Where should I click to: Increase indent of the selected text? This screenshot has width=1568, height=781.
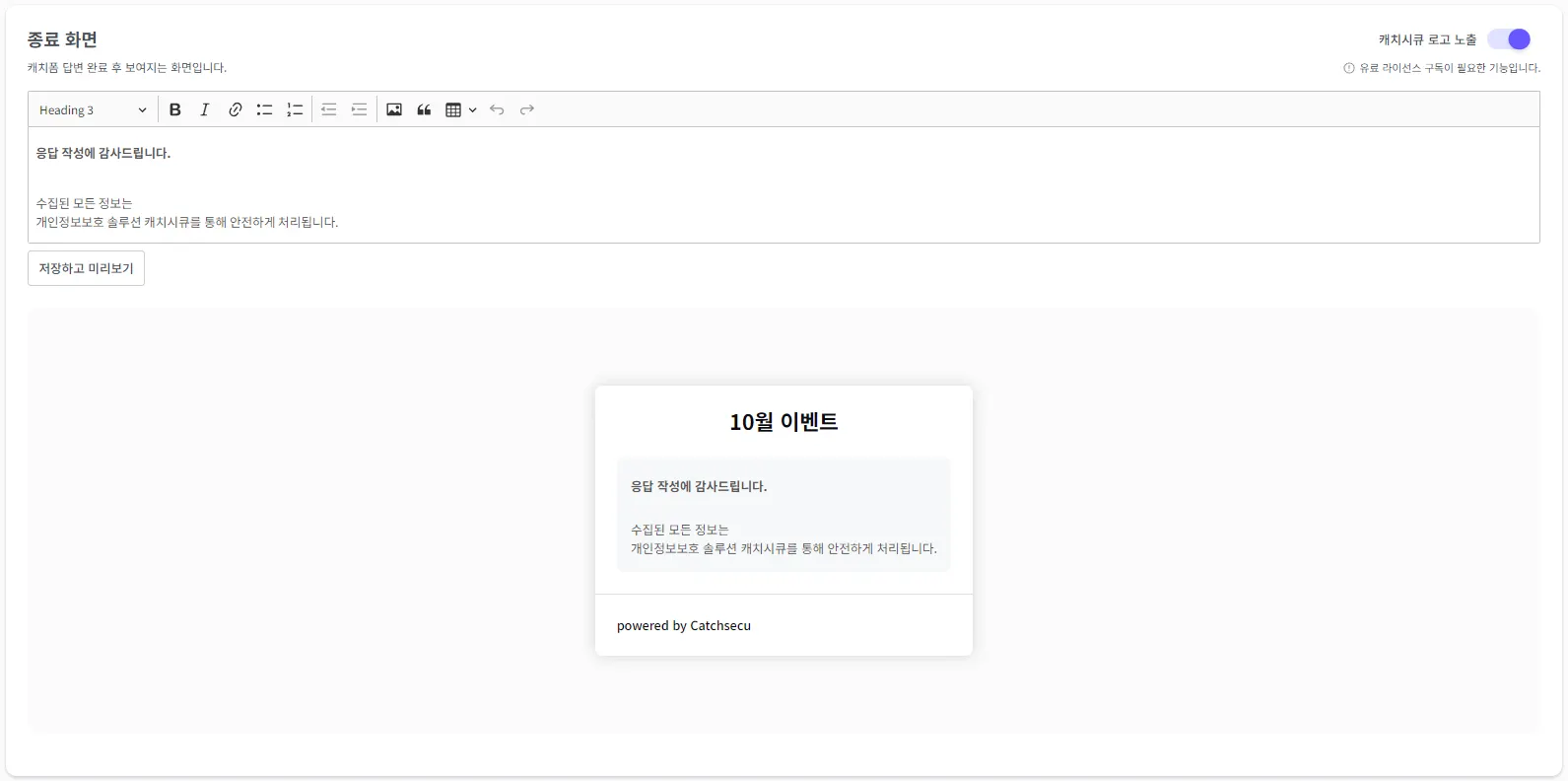[x=360, y=109]
